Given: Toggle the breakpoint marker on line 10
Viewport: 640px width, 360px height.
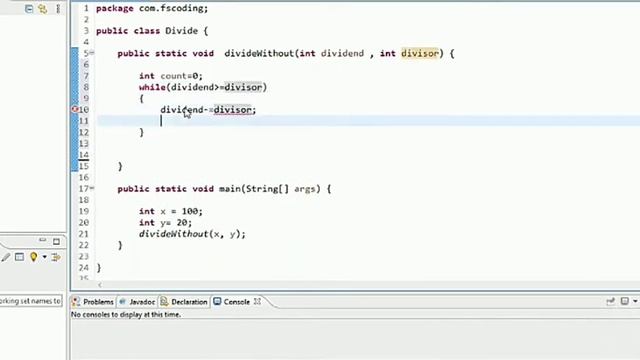Looking at the screenshot, I should click(75, 109).
